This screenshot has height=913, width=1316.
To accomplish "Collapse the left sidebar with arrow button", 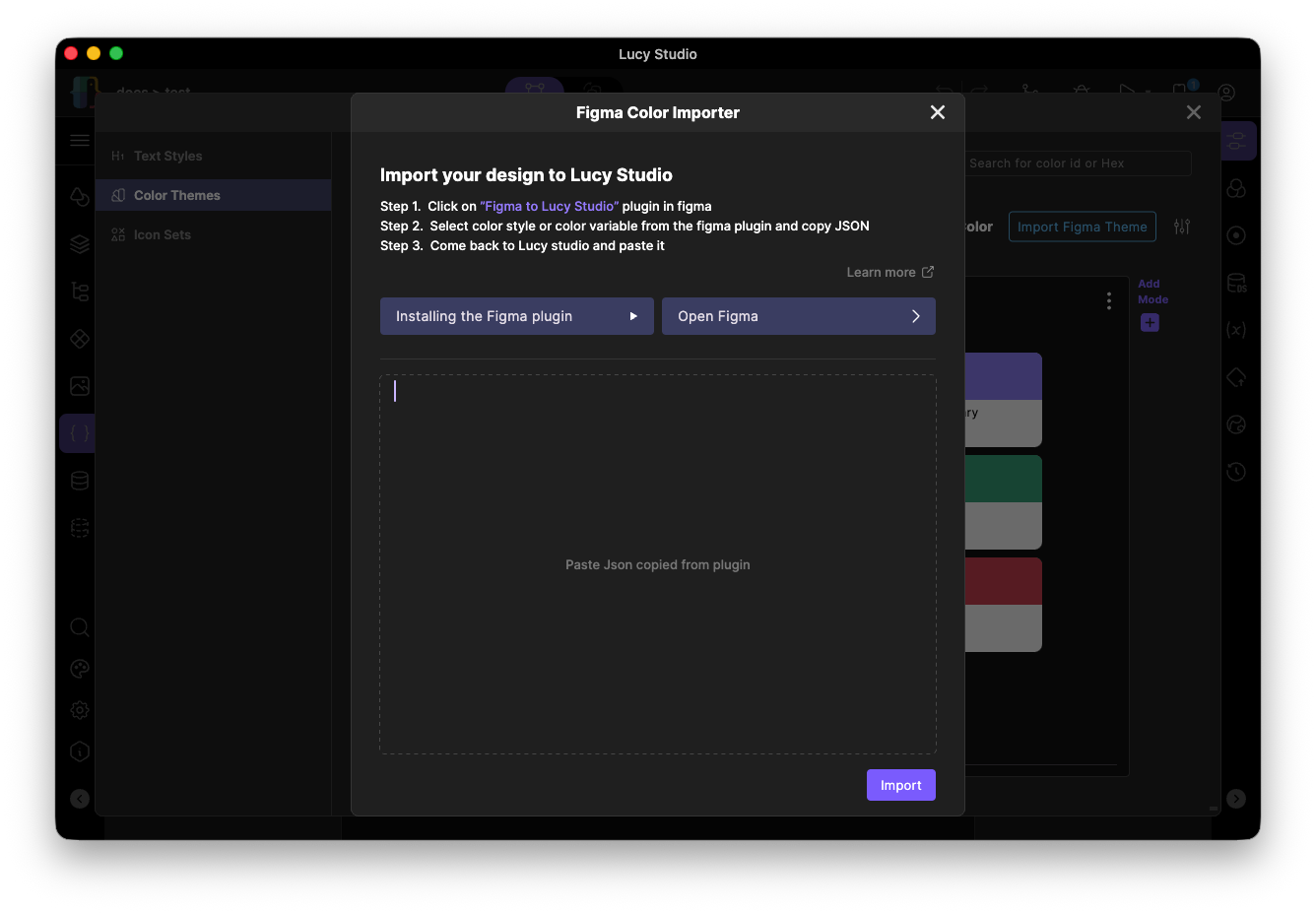I will pos(80,799).
